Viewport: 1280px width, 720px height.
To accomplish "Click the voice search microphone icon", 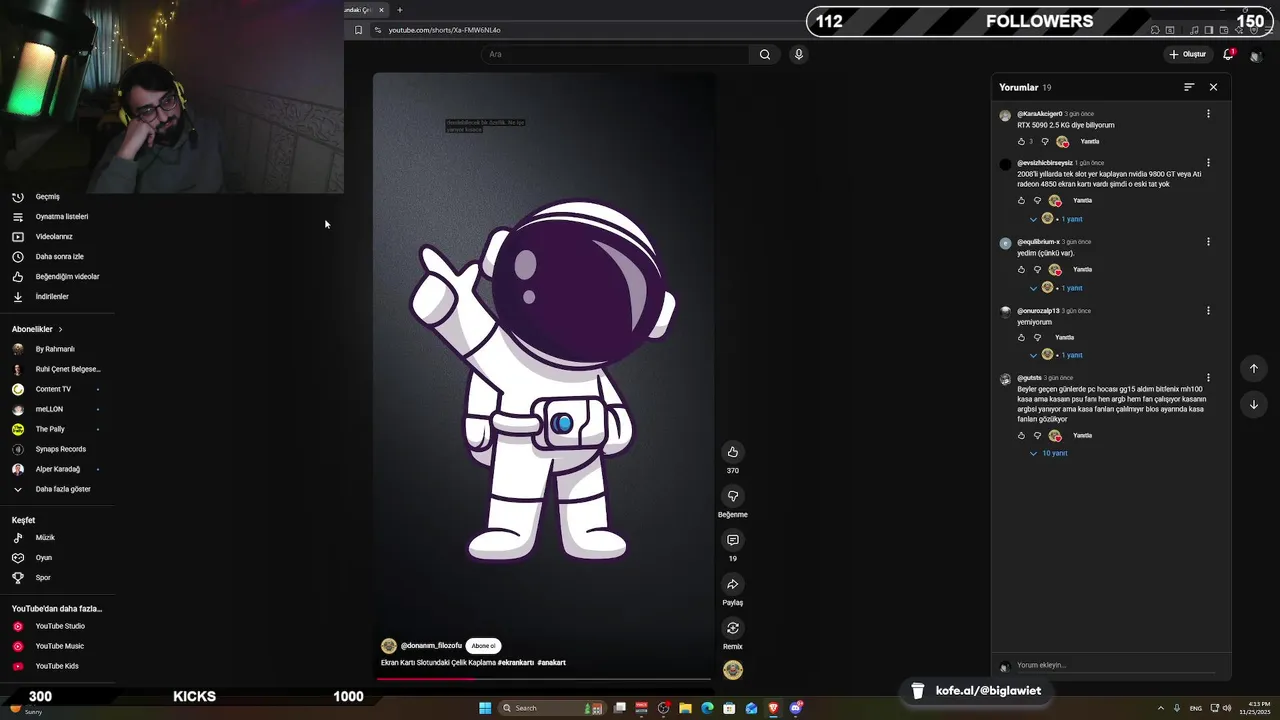I will coord(798,54).
